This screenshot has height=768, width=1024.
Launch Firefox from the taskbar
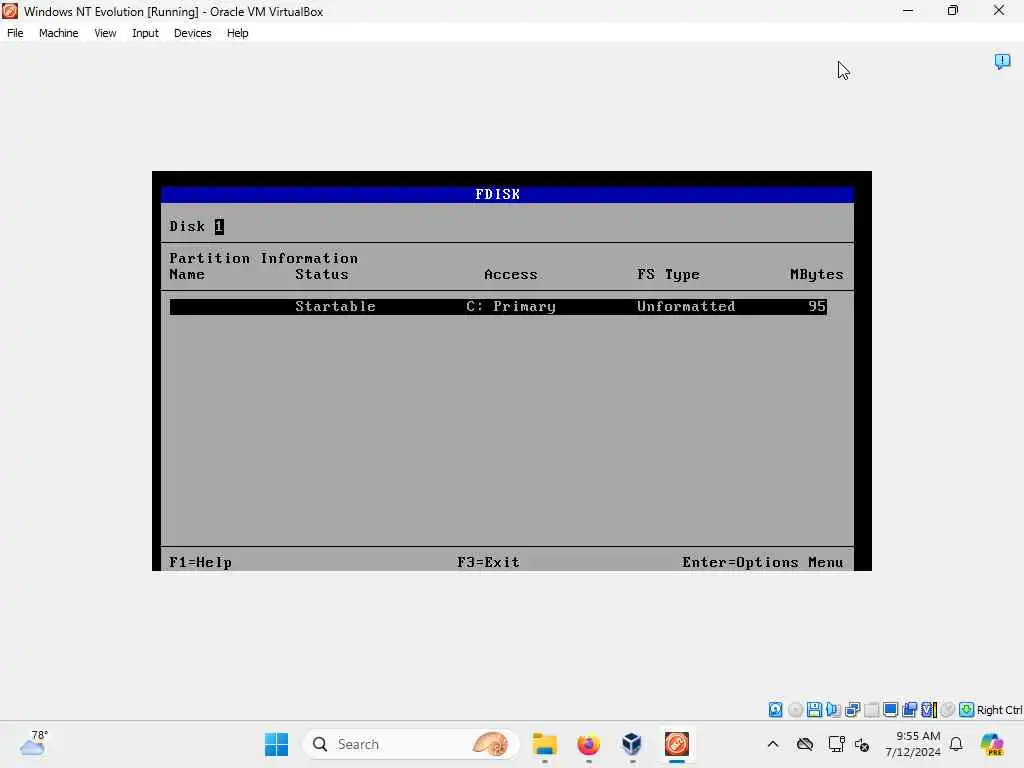tap(588, 744)
